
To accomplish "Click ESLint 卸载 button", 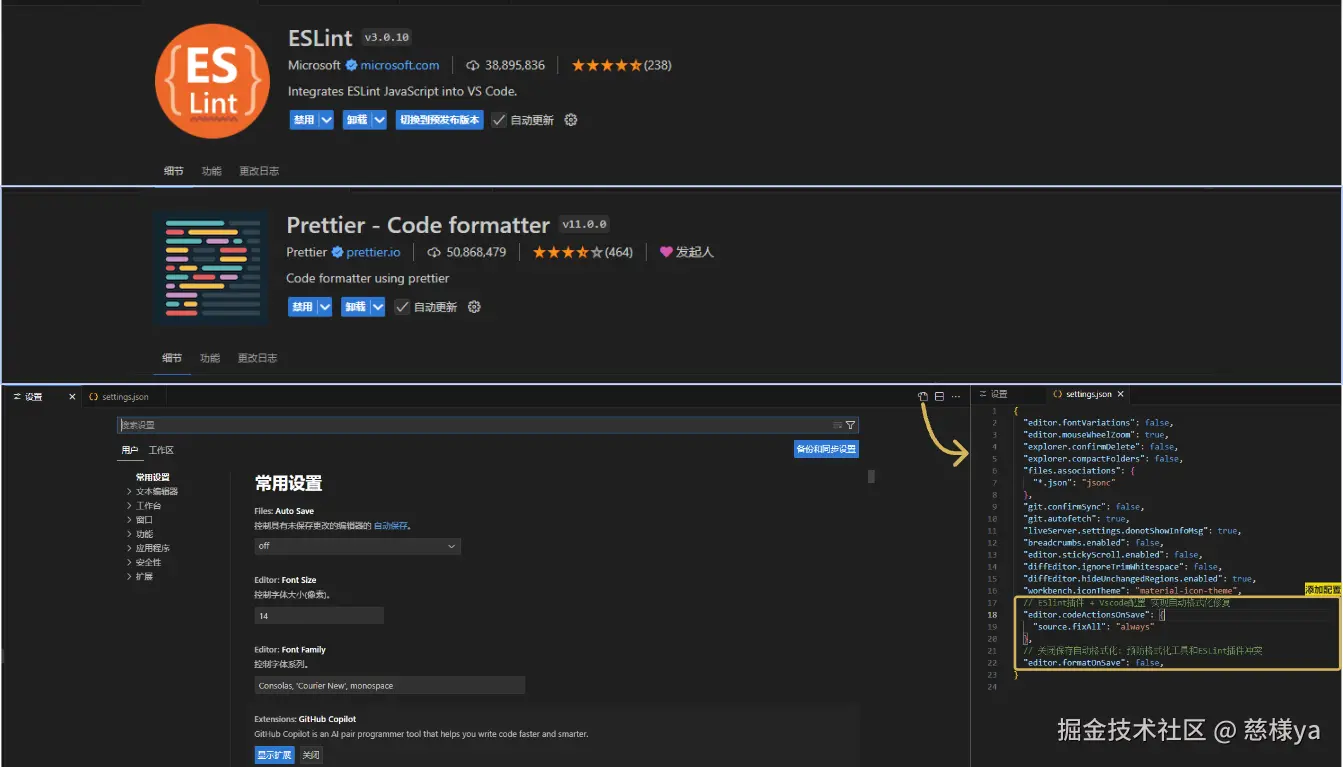I will (x=356, y=120).
